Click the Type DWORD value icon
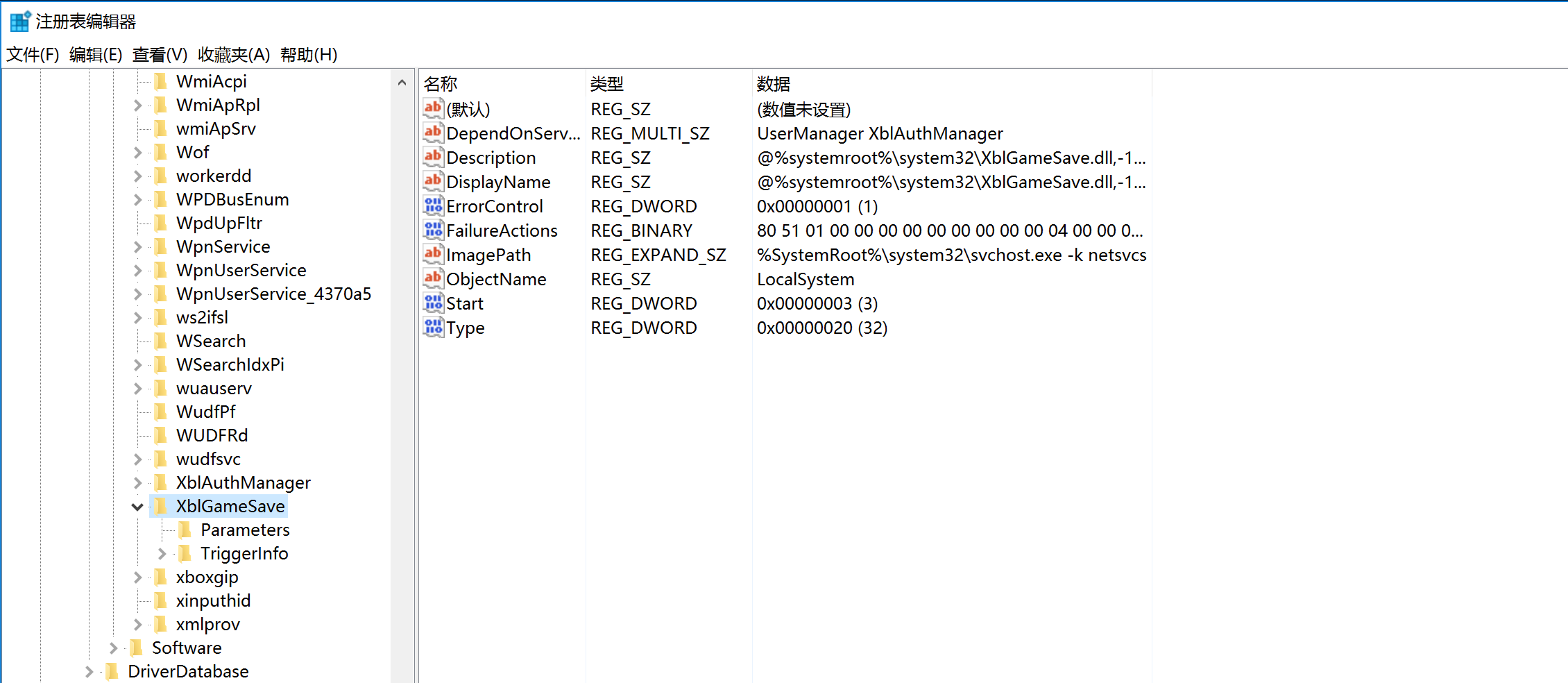The width and height of the screenshot is (1568, 683). 433,328
